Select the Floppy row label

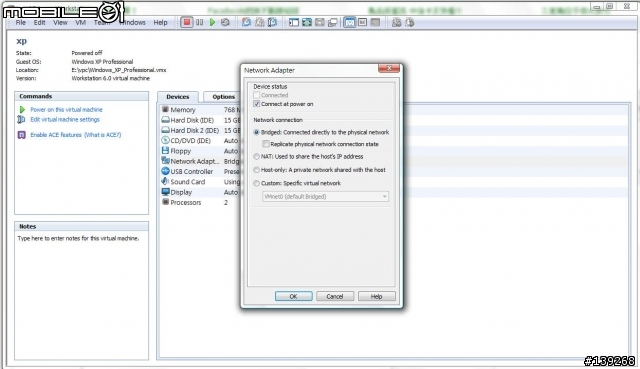point(180,151)
